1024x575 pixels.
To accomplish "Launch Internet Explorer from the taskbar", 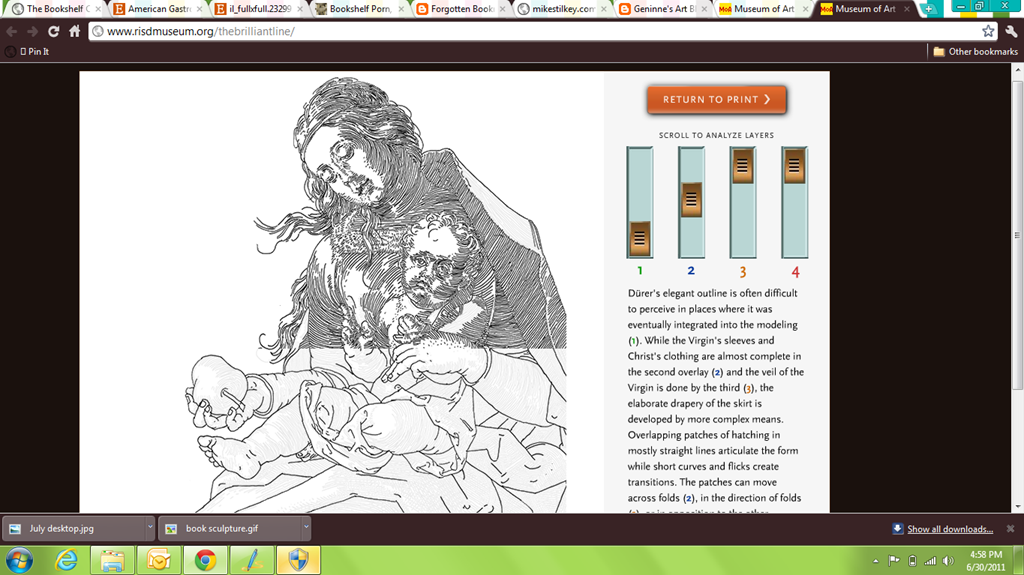I will pos(67,560).
